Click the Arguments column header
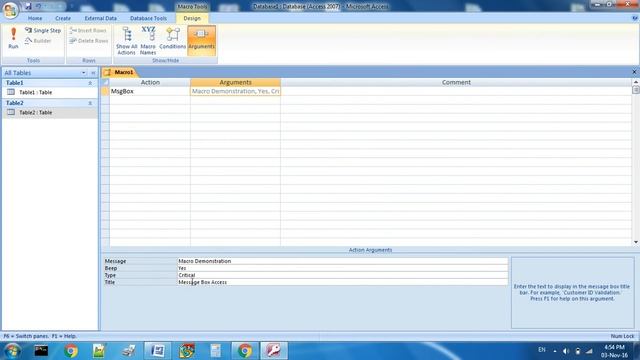 pyautogui.click(x=236, y=82)
